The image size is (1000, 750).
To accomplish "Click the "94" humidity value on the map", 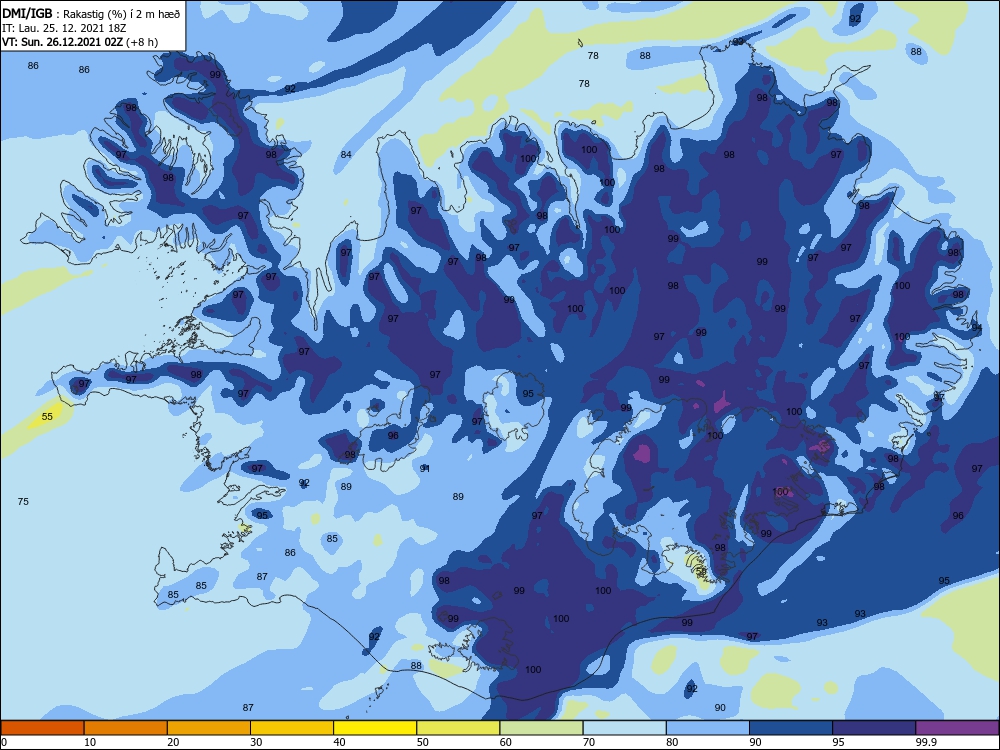I will (x=976, y=328).
